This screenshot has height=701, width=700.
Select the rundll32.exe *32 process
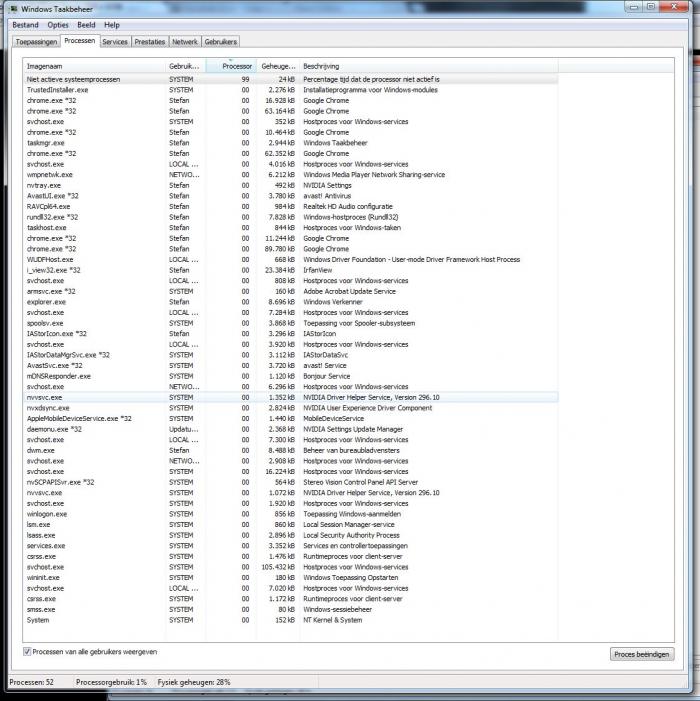tap(291, 217)
